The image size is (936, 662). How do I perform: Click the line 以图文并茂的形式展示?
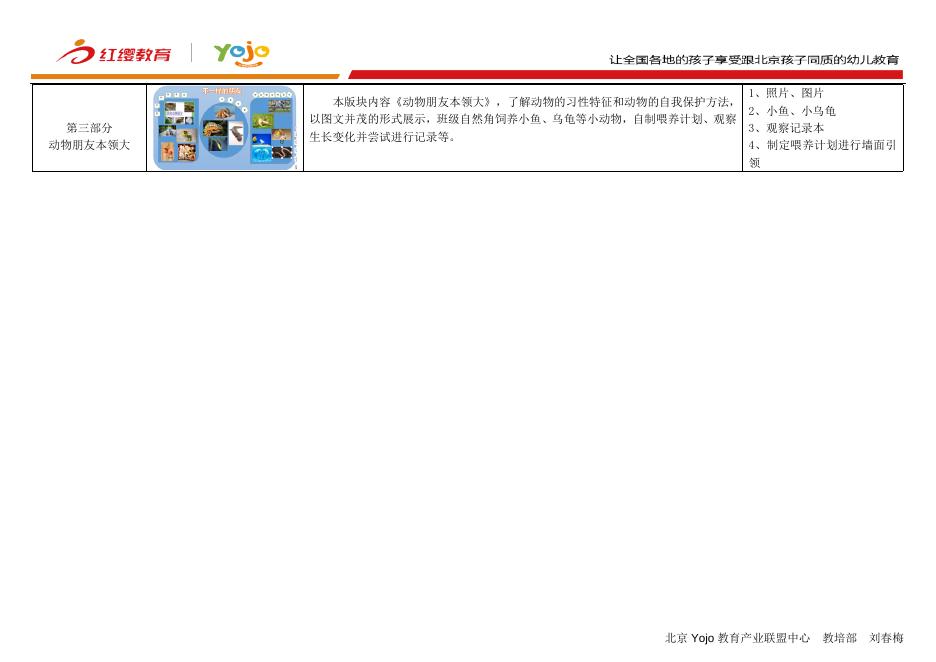click(x=523, y=119)
